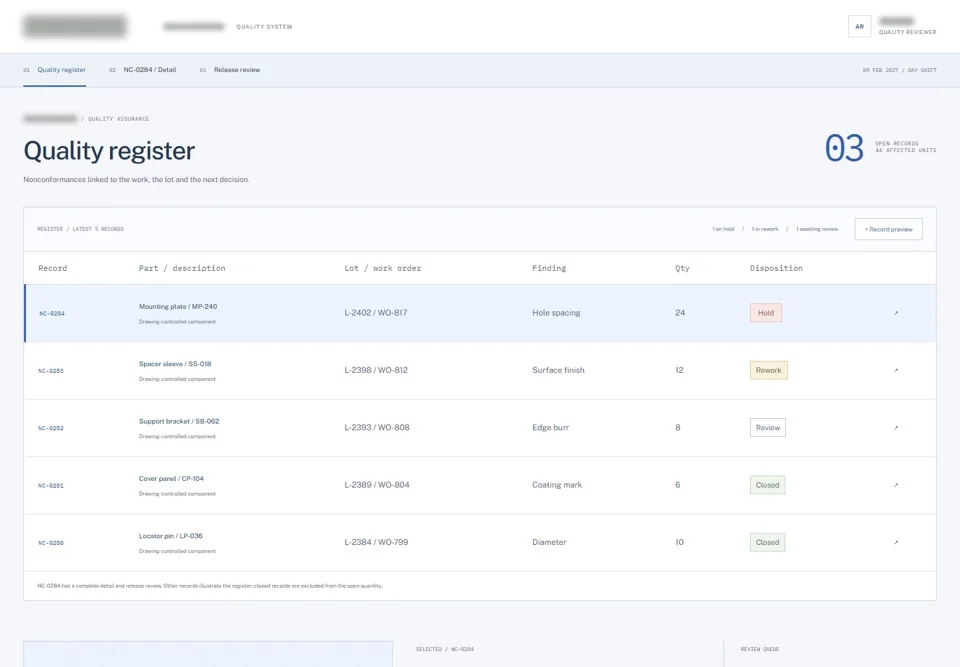Click the '1 on hold' status count

point(722,229)
